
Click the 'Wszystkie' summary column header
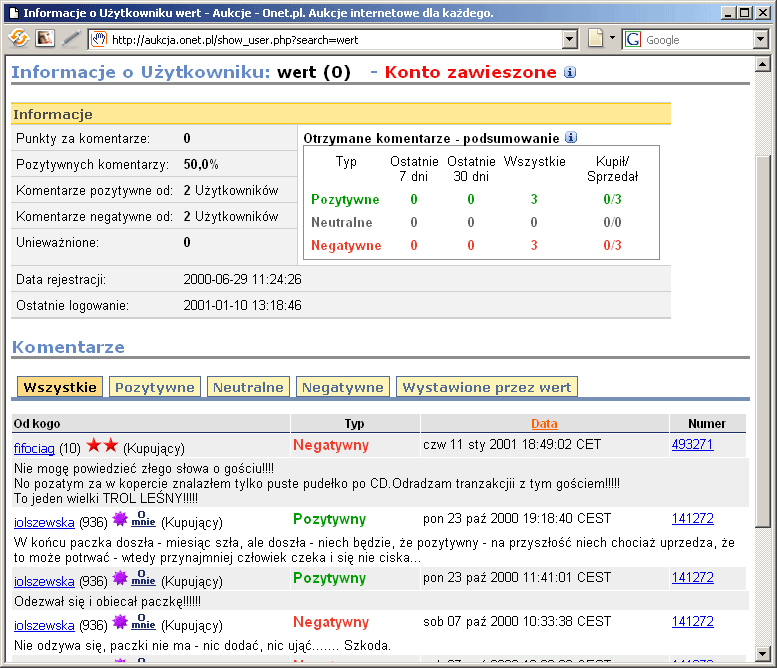coord(534,162)
